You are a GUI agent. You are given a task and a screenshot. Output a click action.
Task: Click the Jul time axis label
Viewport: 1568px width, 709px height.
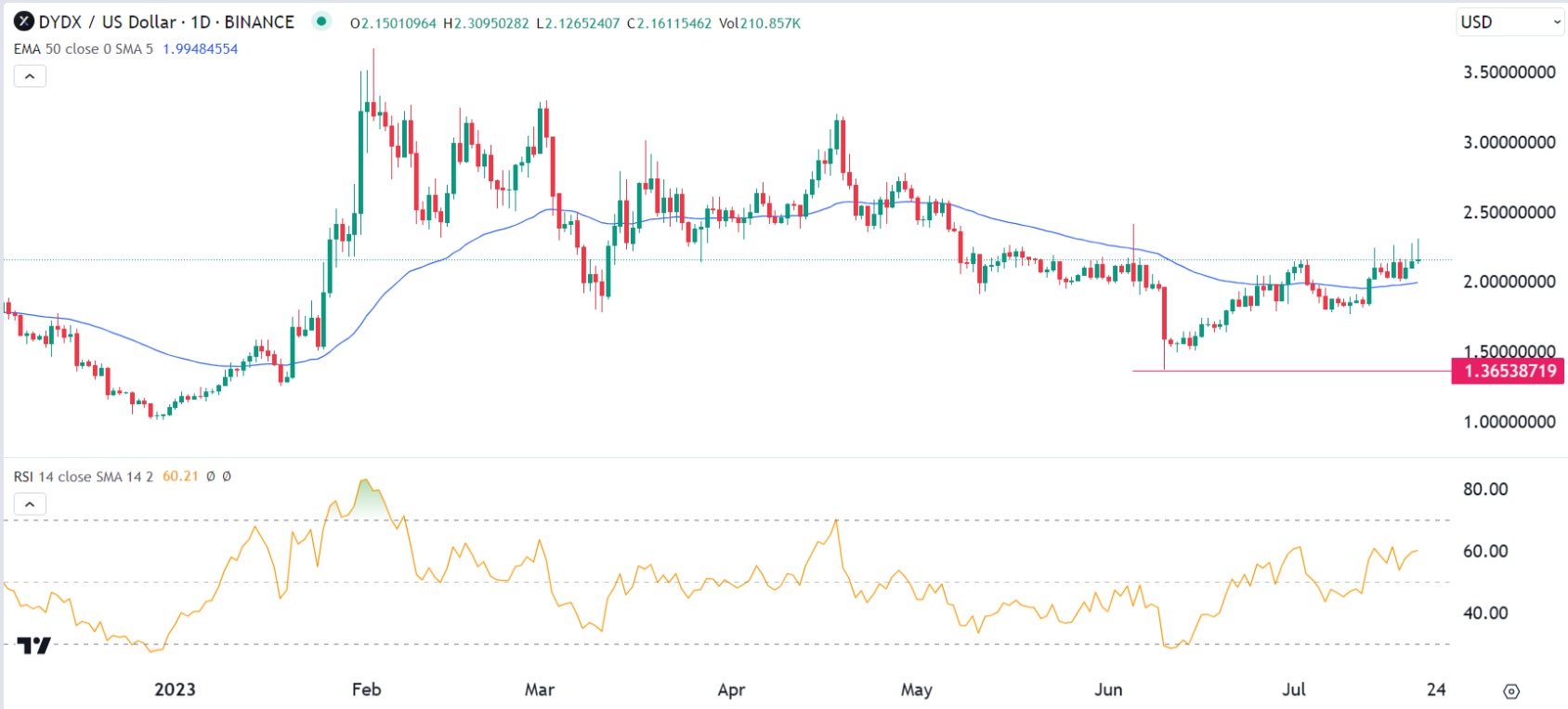[x=1294, y=689]
